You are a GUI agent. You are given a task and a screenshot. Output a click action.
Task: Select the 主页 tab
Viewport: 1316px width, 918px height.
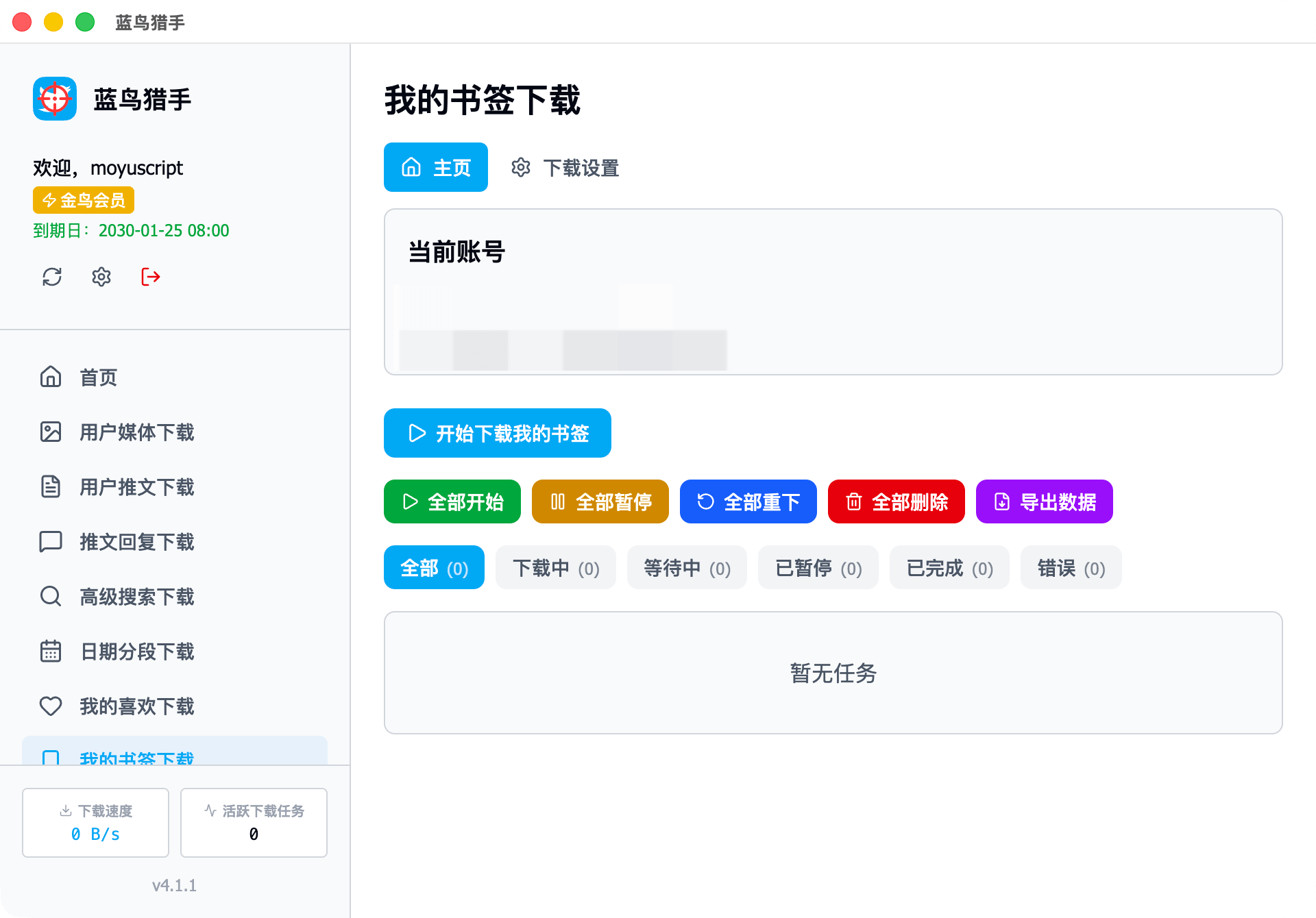click(x=436, y=168)
